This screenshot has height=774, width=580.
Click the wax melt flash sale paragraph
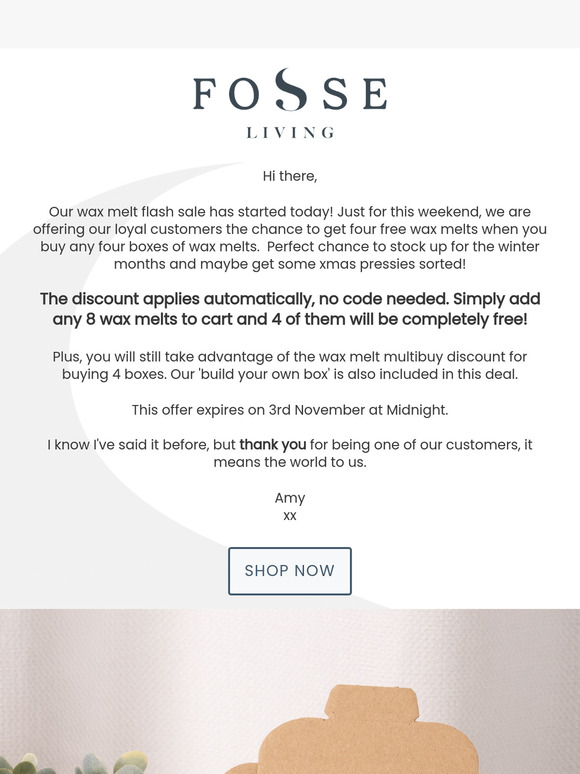click(x=290, y=238)
